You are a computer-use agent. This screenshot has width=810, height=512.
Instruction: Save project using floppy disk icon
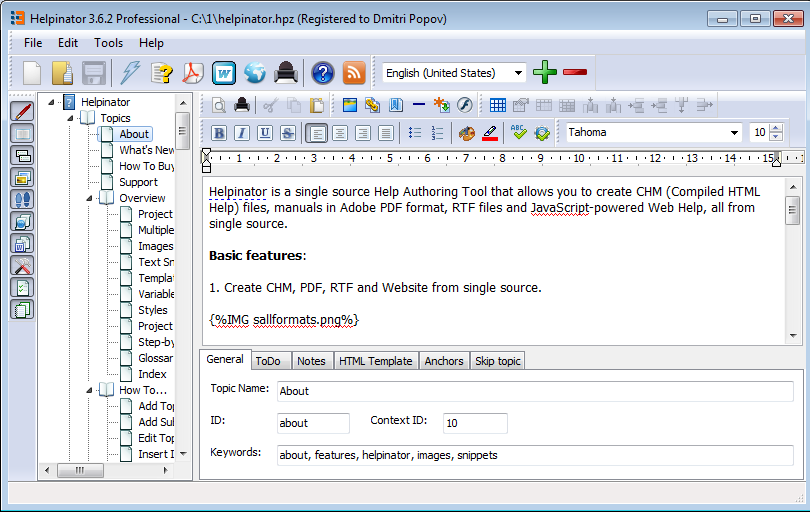coord(94,73)
